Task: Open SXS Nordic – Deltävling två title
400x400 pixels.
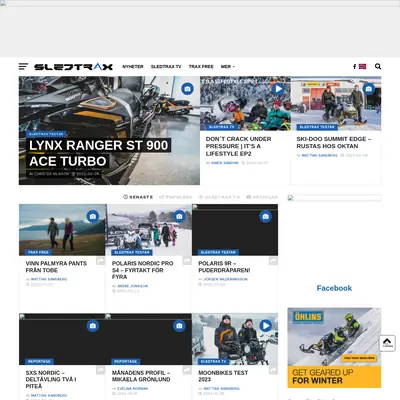Action: (x=51, y=379)
